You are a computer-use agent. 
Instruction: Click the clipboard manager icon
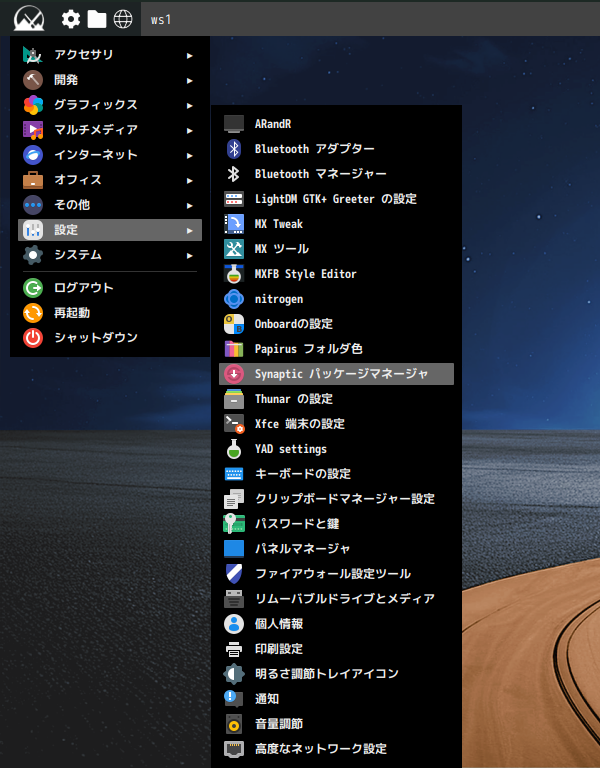[234, 499]
